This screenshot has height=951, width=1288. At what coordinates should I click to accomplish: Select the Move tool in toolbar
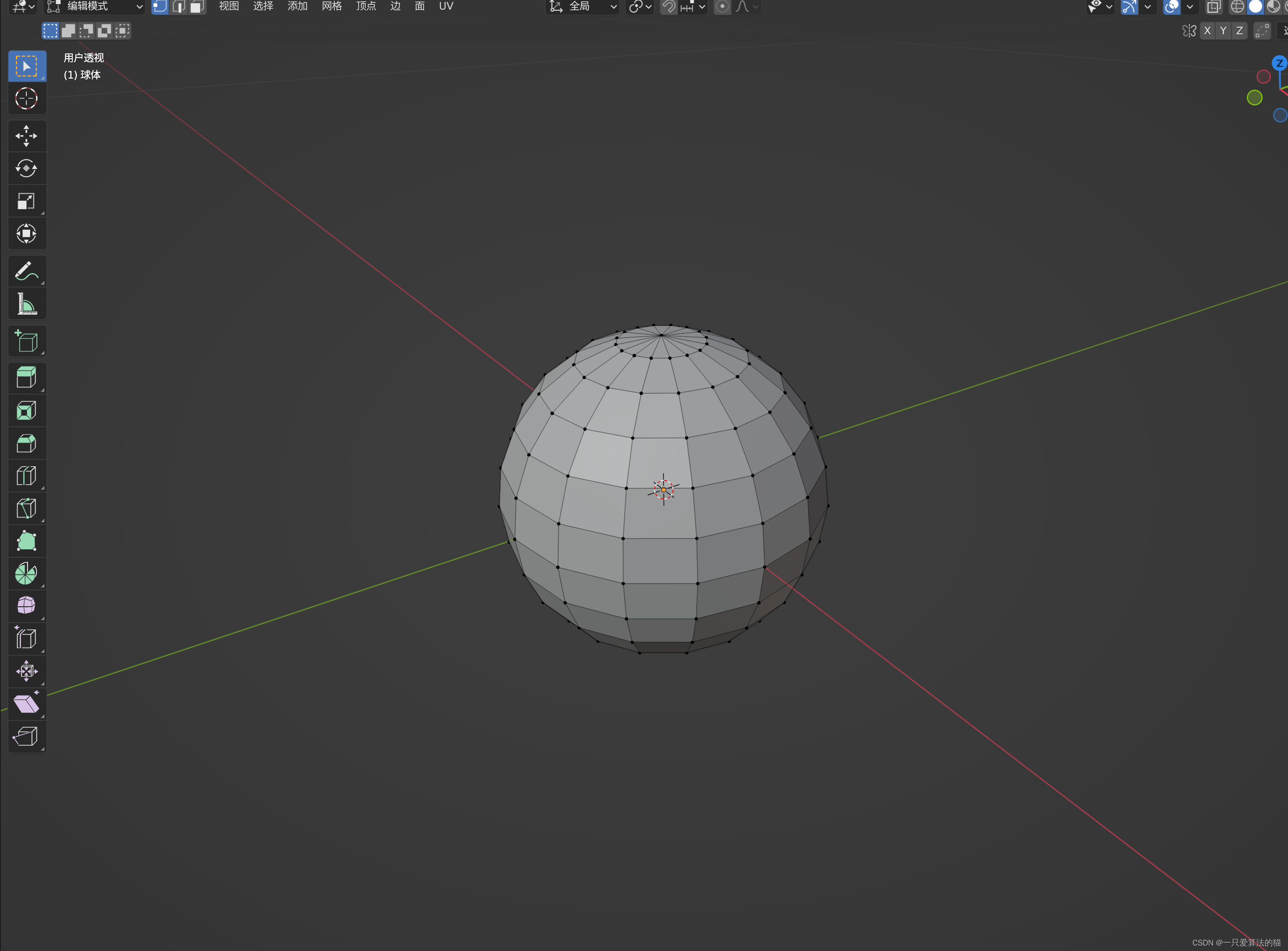click(x=26, y=136)
